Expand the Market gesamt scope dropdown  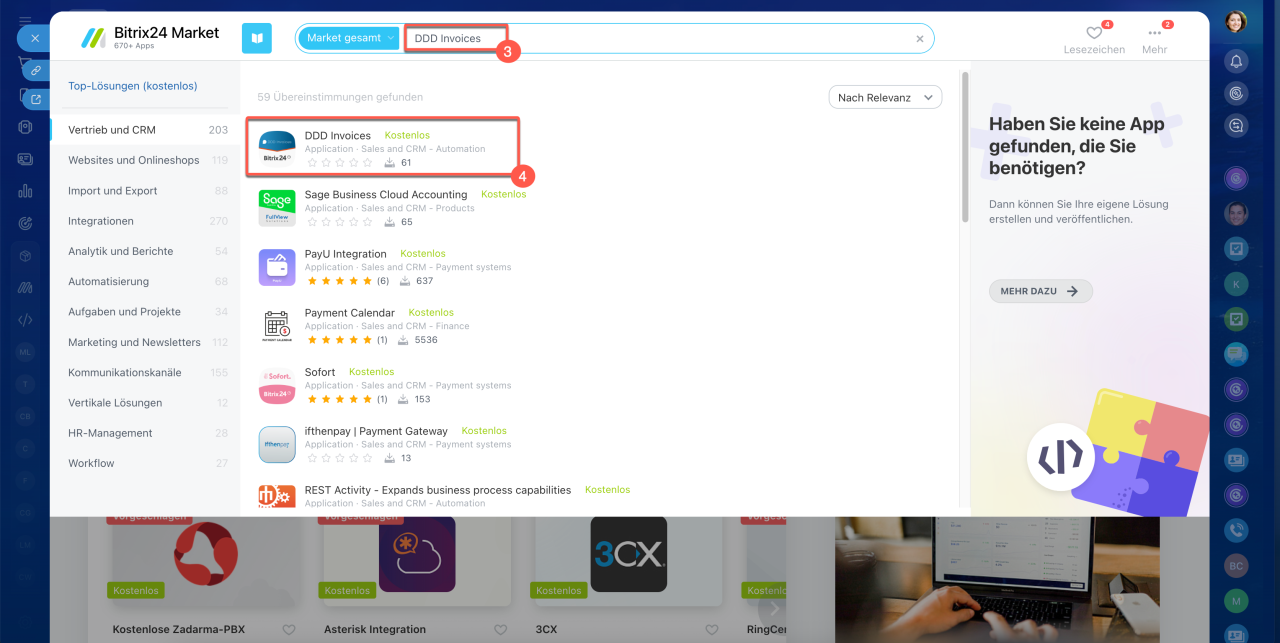349,38
